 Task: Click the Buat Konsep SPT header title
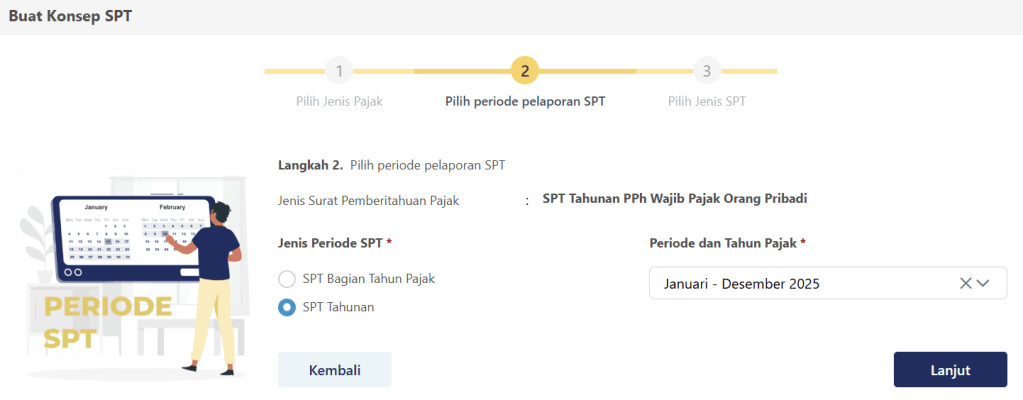coord(70,16)
